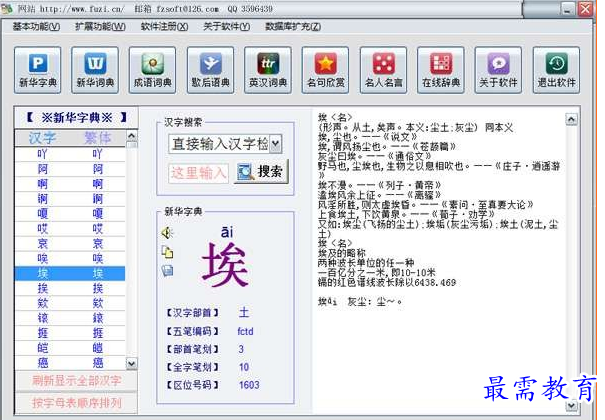
Task: Play pronunciation with the speaker icon
Action: [x=167, y=233]
